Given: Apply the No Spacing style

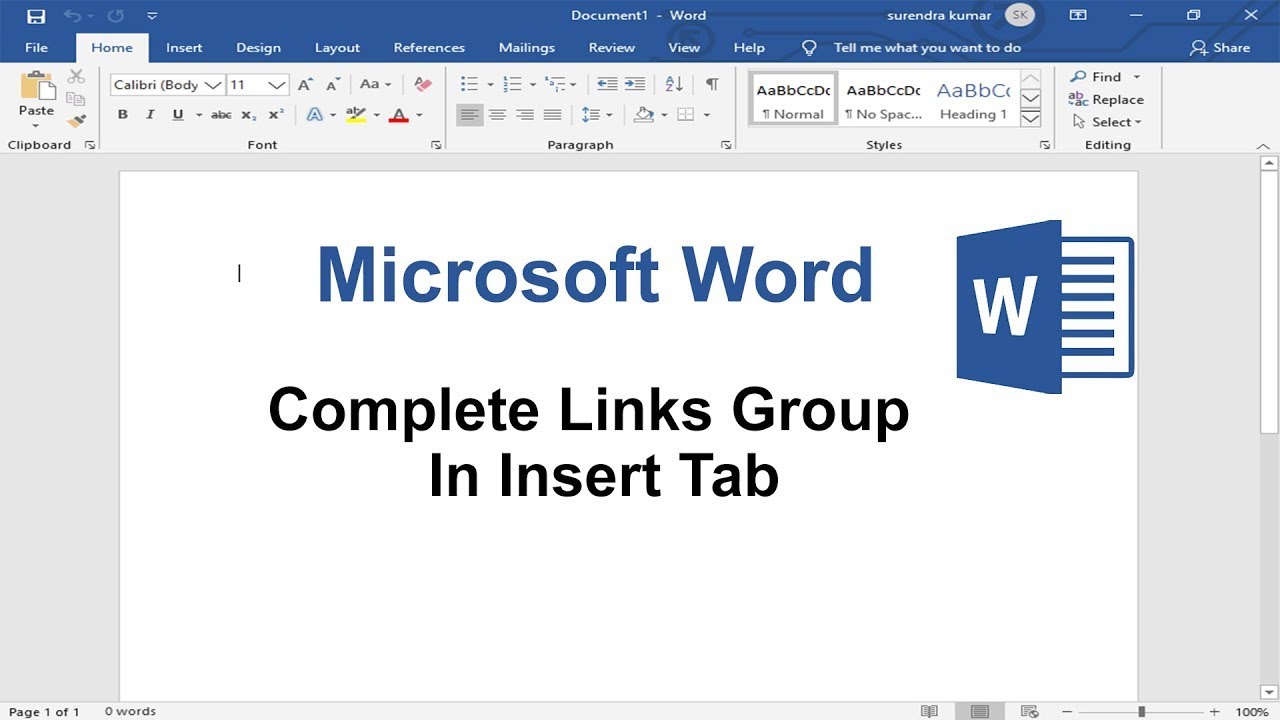Looking at the screenshot, I should pos(883,98).
